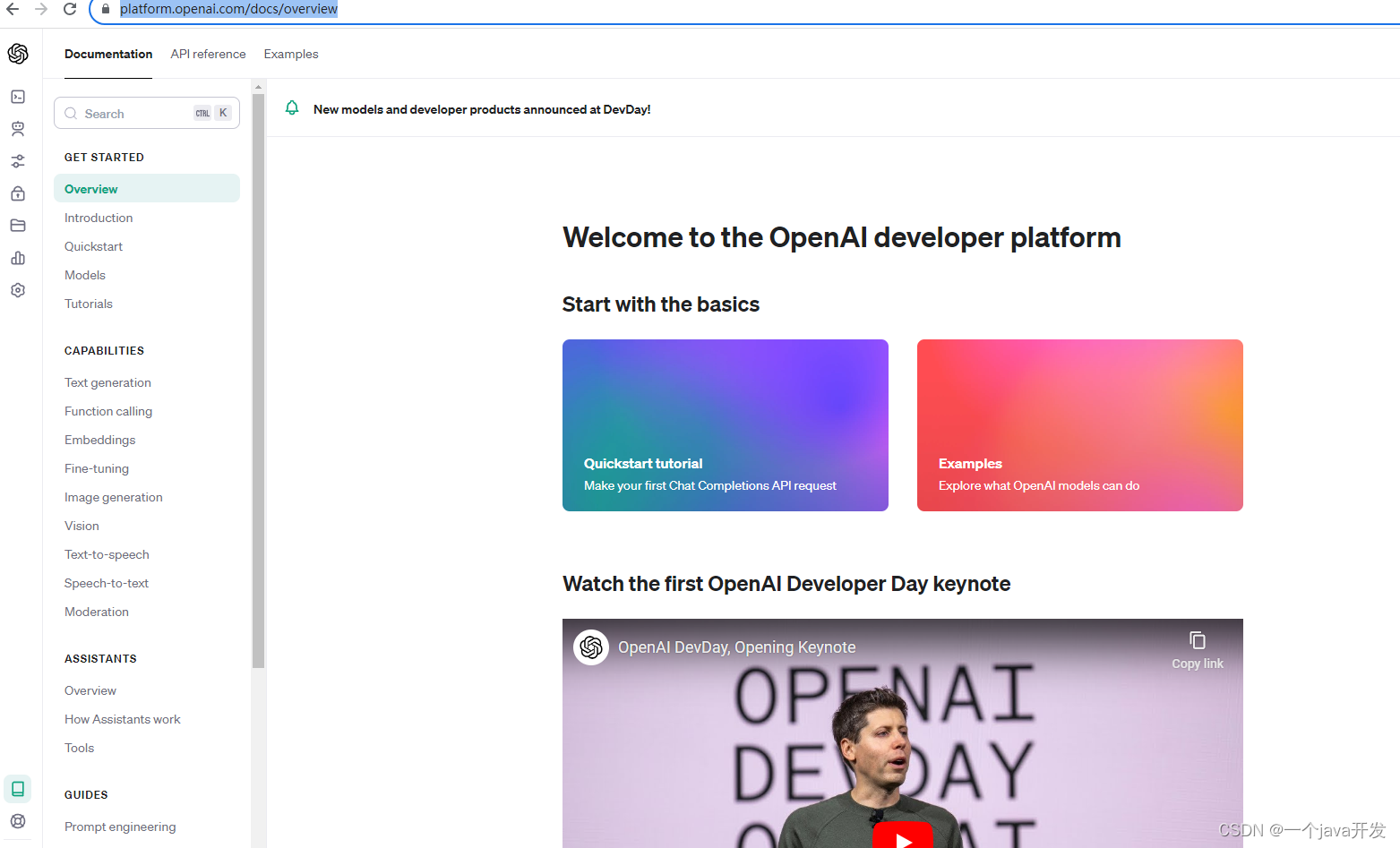The width and height of the screenshot is (1400, 848).
Task: Click the Help lifebuoy icon
Action: pyautogui.click(x=18, y=821)
